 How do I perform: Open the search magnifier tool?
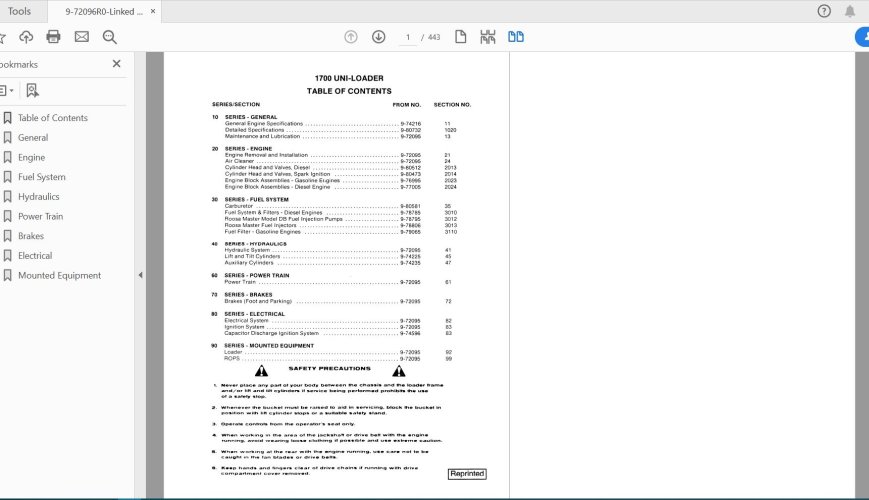click(109, 37)
